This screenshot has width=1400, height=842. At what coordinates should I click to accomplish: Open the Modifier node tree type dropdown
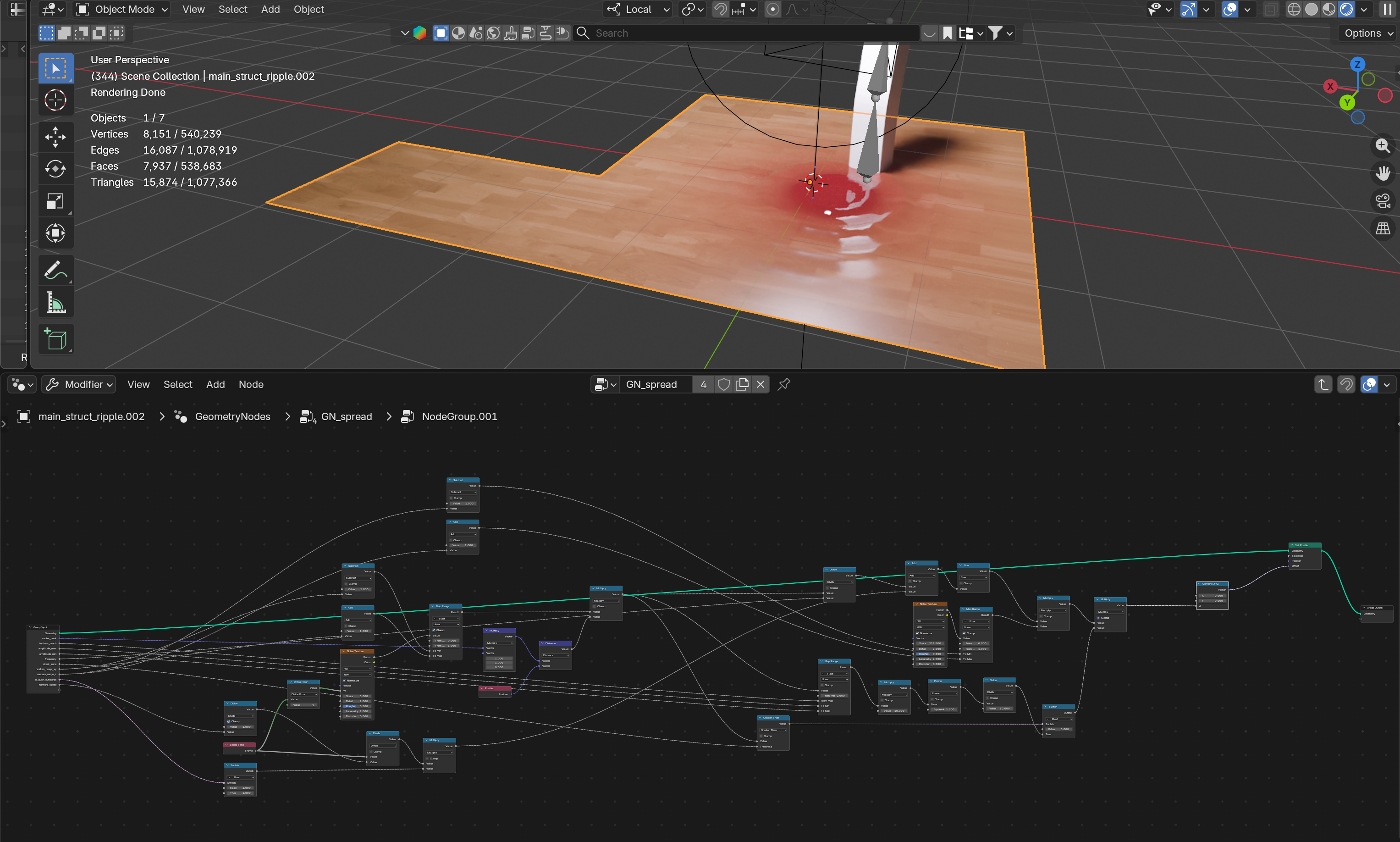79,384
